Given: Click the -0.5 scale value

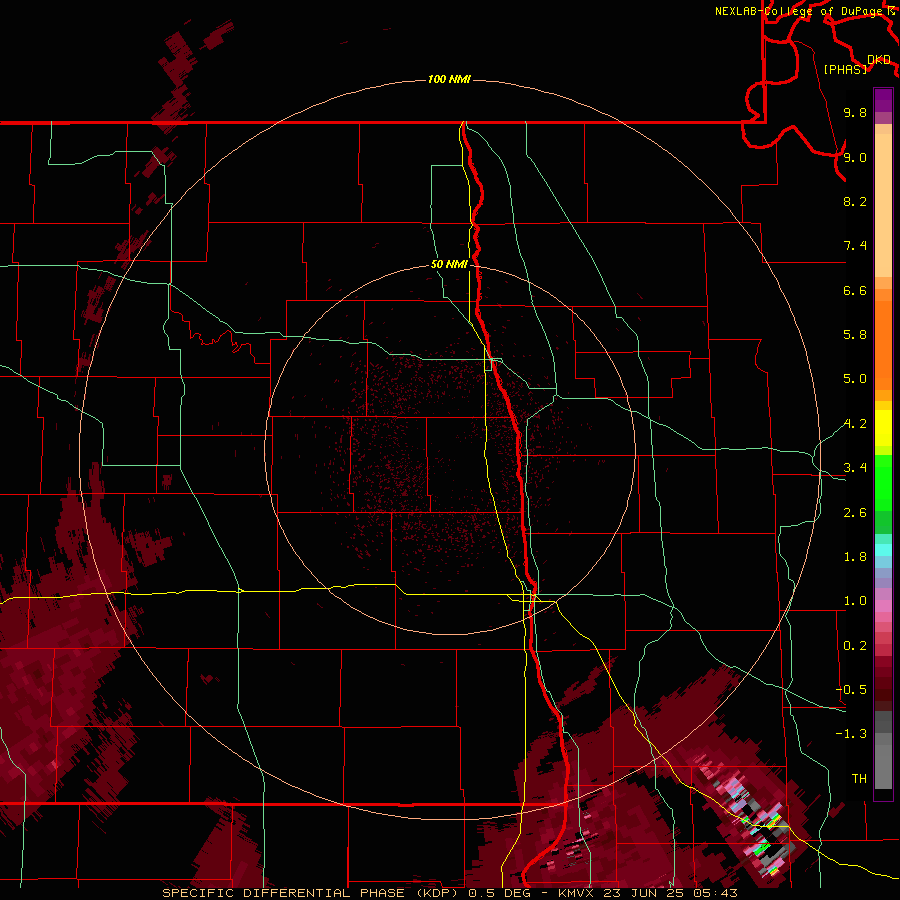Looking at the screenshot, I should click(851, 690).
